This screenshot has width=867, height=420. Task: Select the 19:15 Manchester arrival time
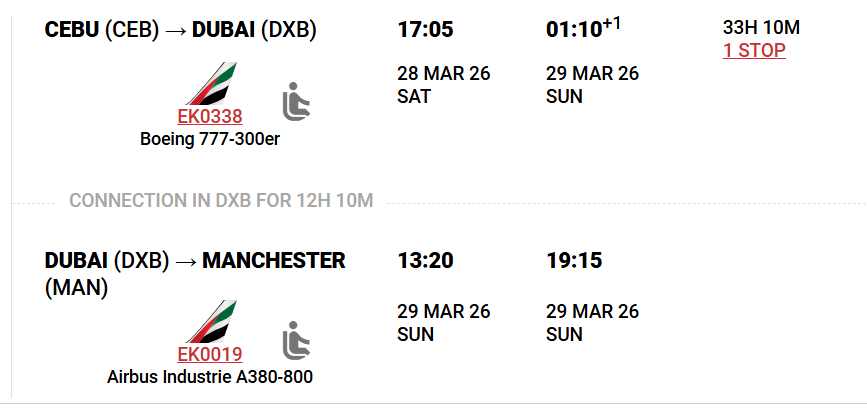574,261
